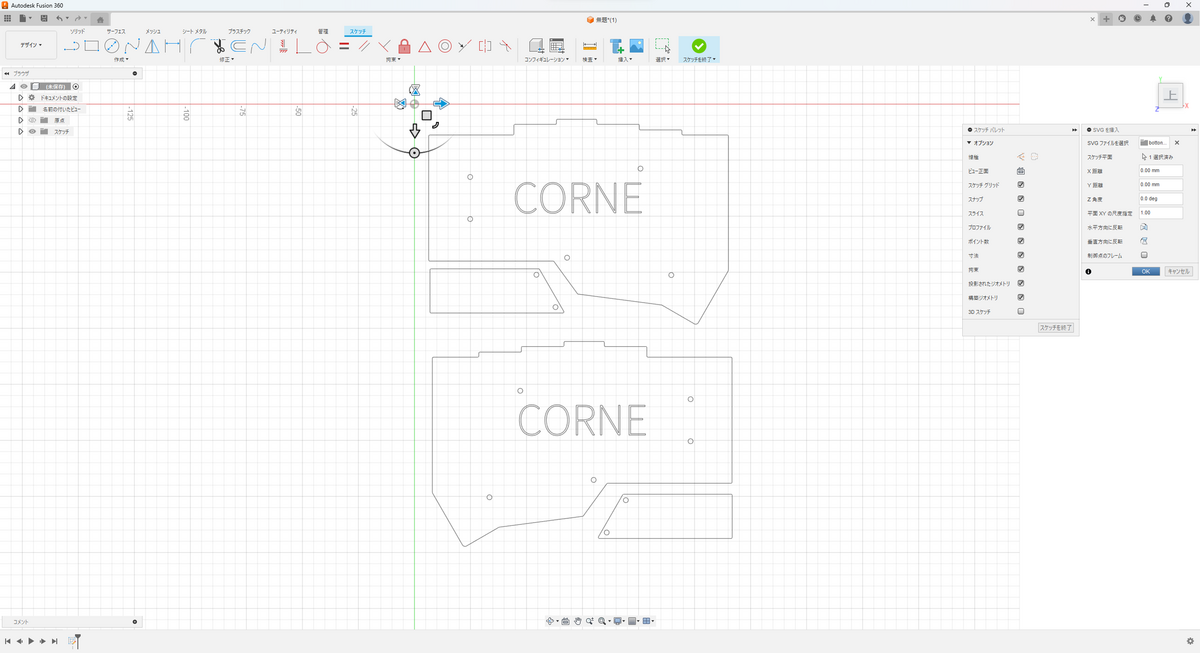Toggle the Profile checkbox
The image size is (1200, 653).
(1021, 227)
